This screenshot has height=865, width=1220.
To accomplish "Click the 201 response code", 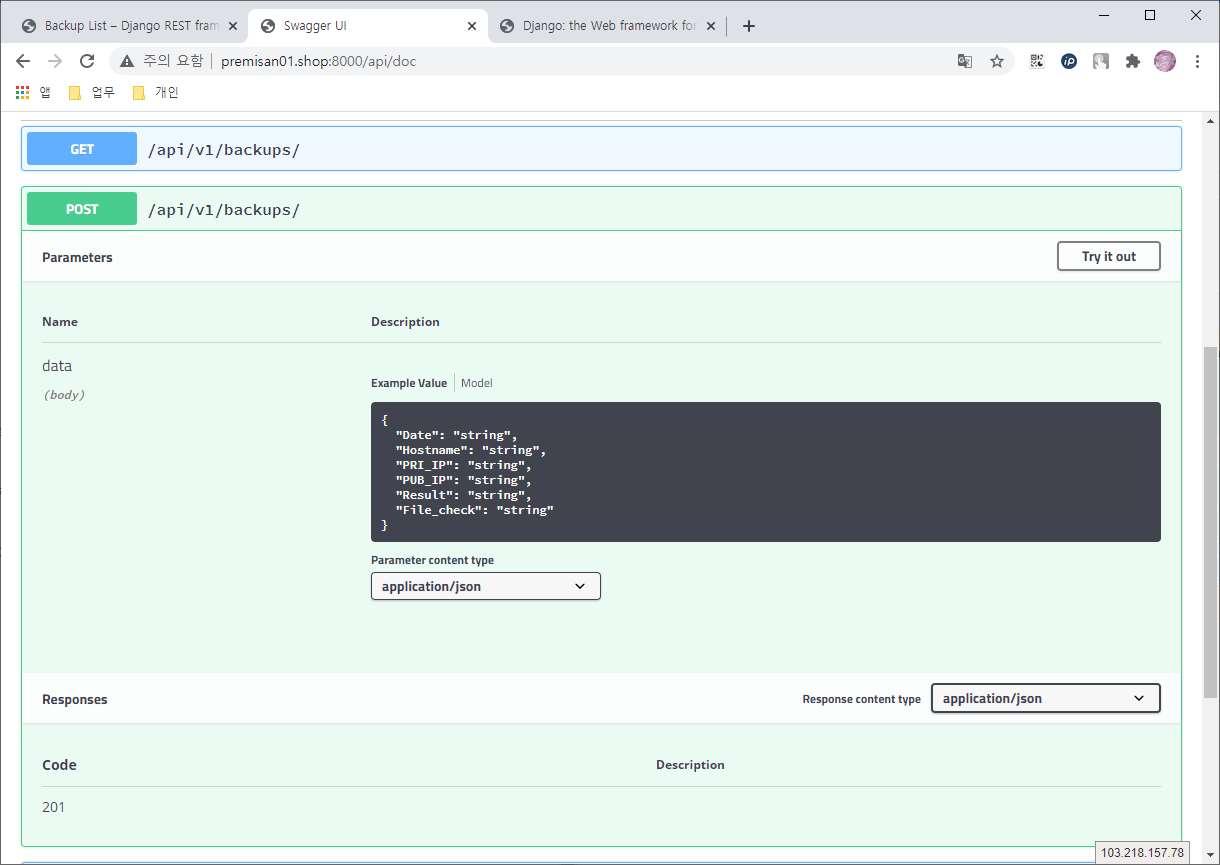I will pos(53,806).
